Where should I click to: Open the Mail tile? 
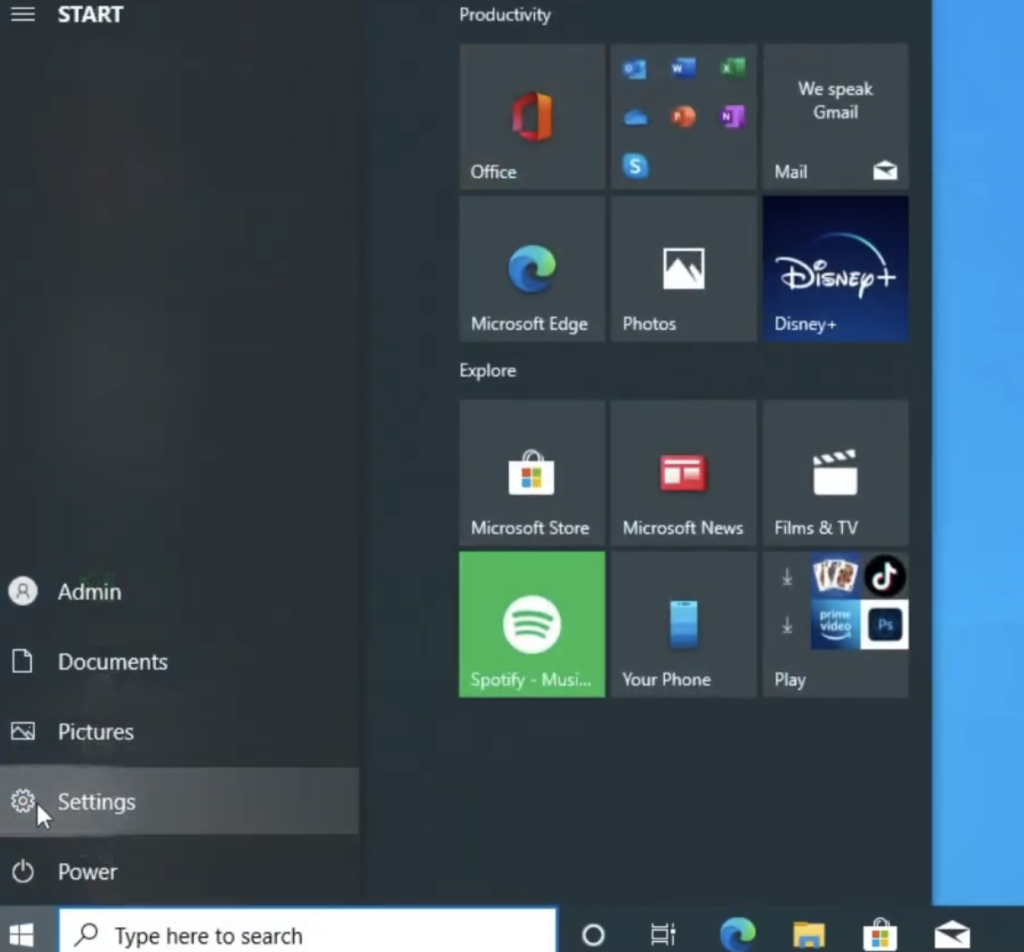click(835, 117)
